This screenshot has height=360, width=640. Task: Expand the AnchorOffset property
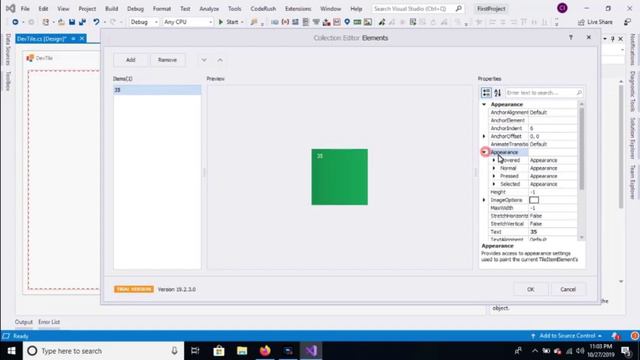pos(484,136)
